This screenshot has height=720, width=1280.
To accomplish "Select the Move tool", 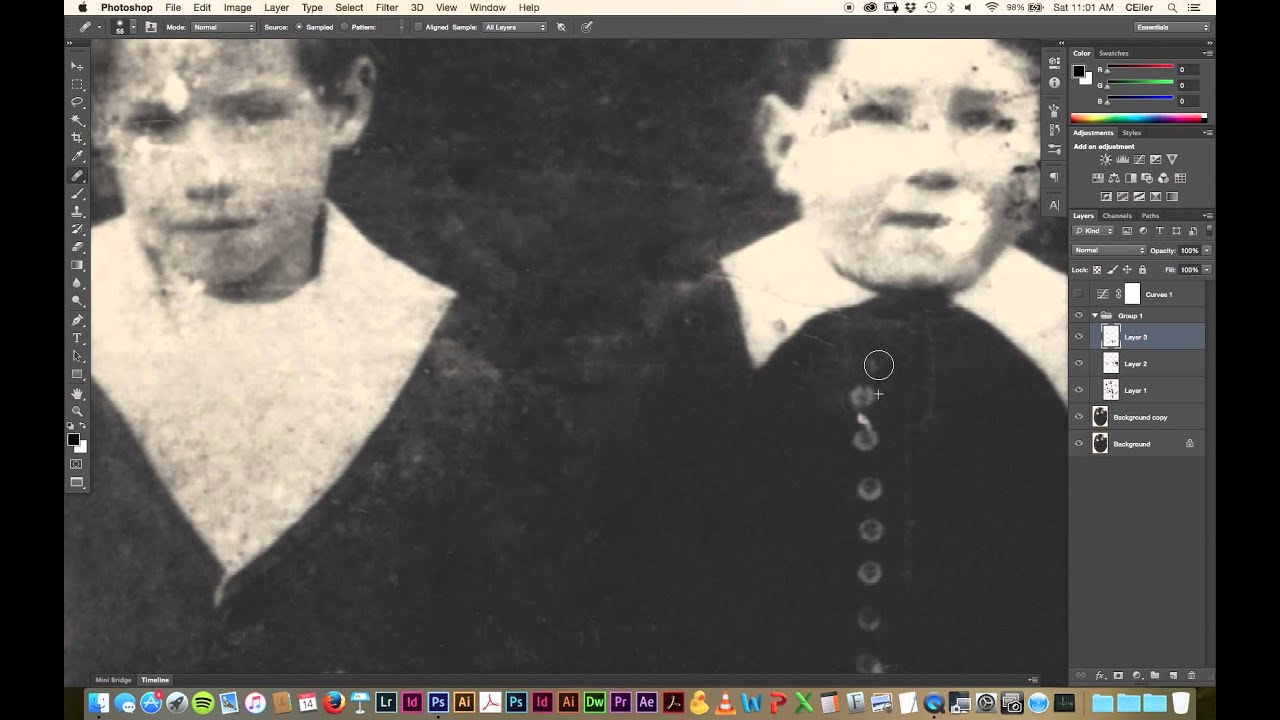I will pyautogui.click(x=77, y=66).
